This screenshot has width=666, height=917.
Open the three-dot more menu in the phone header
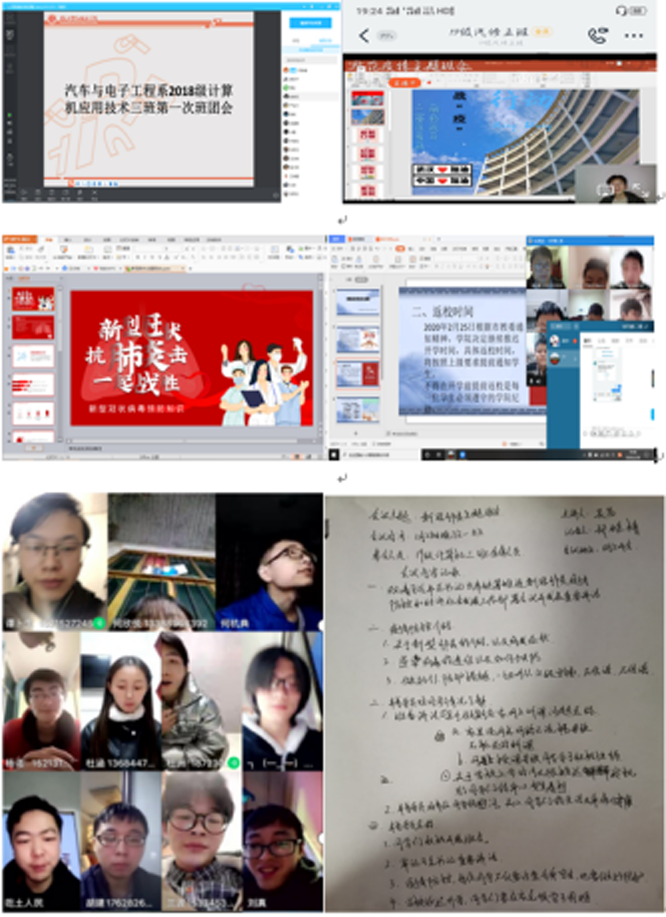tap(636, 36)
